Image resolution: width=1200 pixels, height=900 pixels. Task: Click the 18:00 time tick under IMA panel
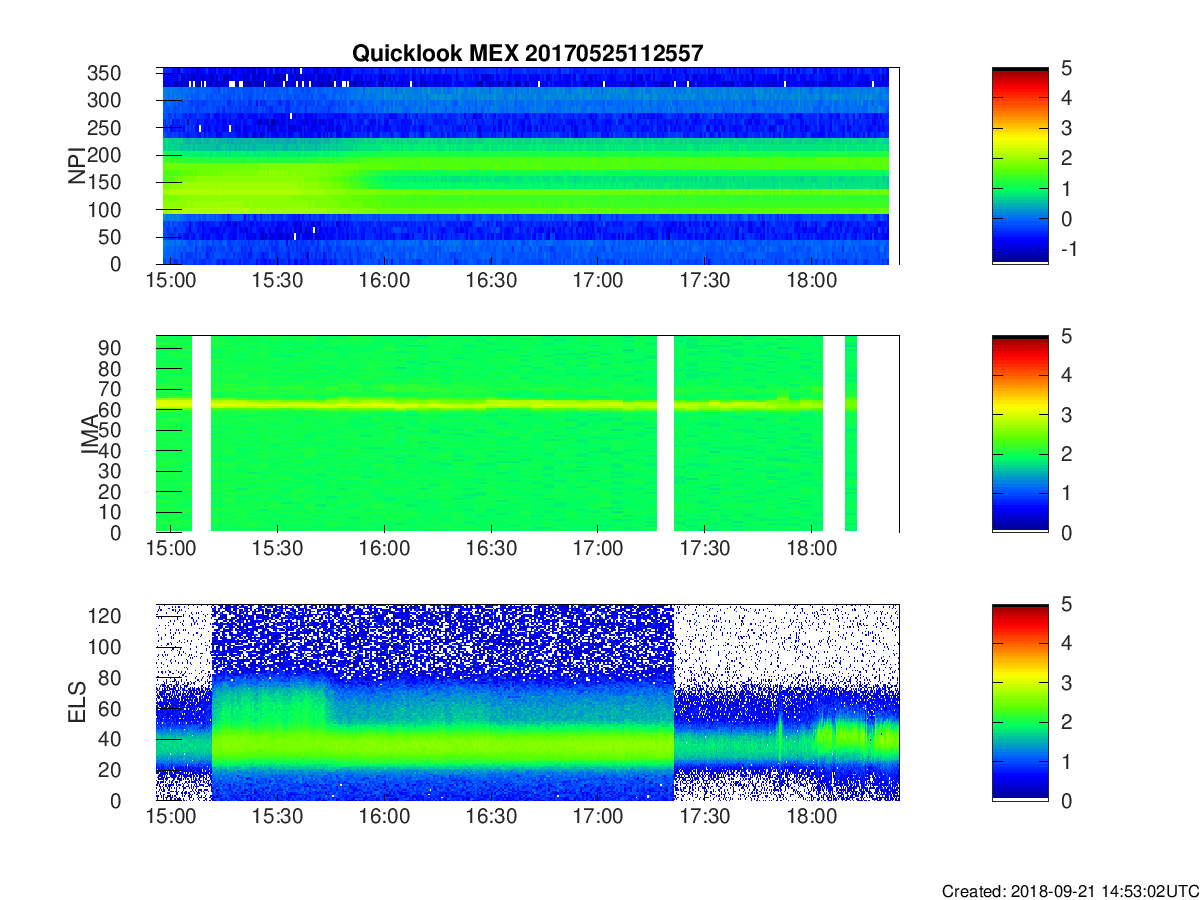[x=812, y=549]
